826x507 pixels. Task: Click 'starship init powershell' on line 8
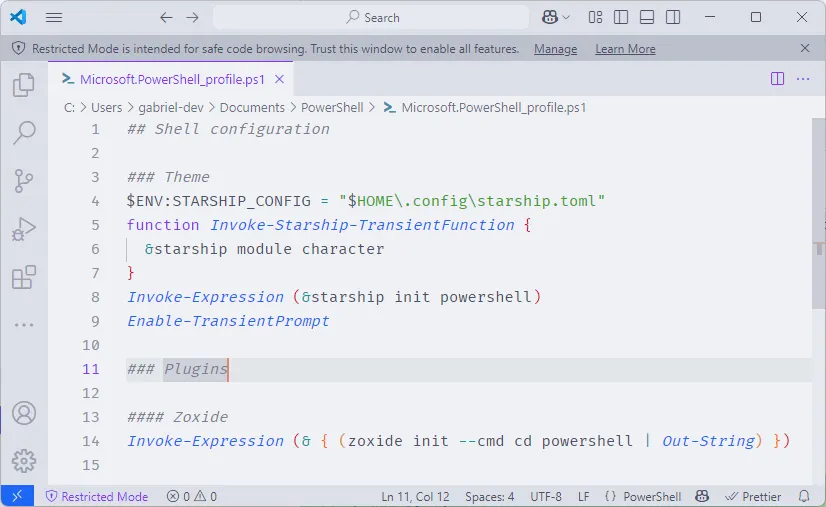click(421, 297)
